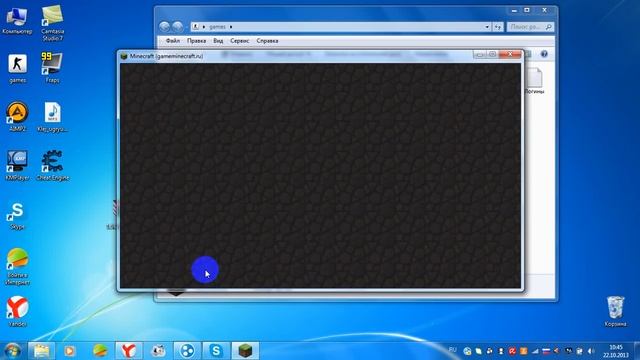Screen dimensions: 640x360
Task: Open the system clock showing 10:45
Action: coord(616,351)
